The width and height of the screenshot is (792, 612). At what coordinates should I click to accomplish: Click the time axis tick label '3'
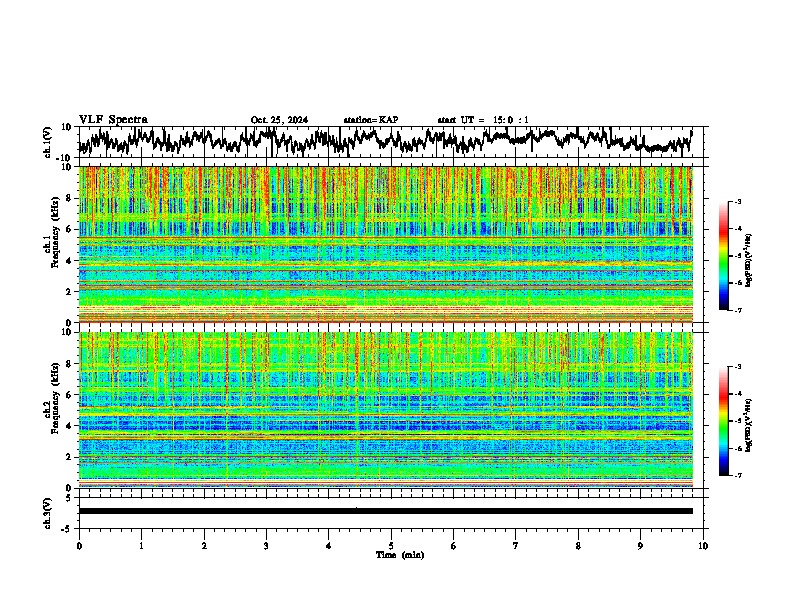click(266, 546)
